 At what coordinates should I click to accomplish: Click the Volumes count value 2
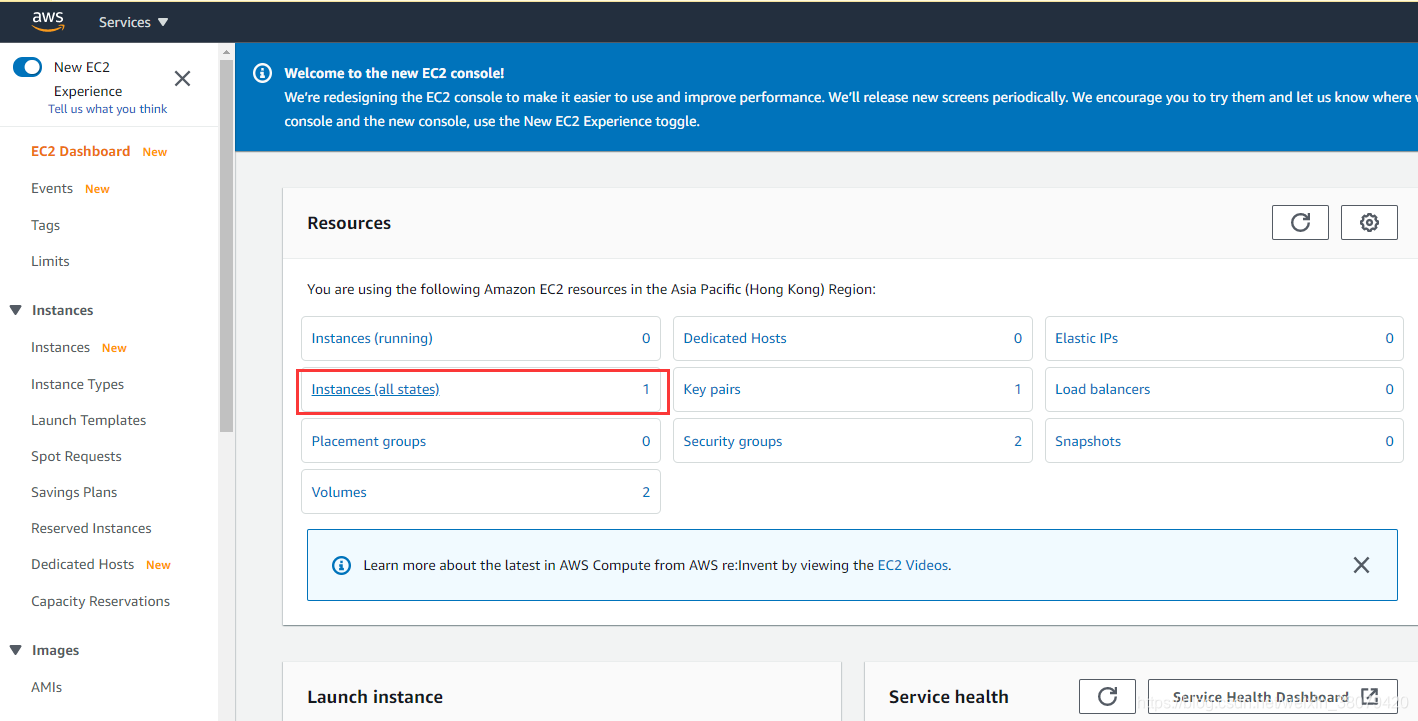pos(646,492)
